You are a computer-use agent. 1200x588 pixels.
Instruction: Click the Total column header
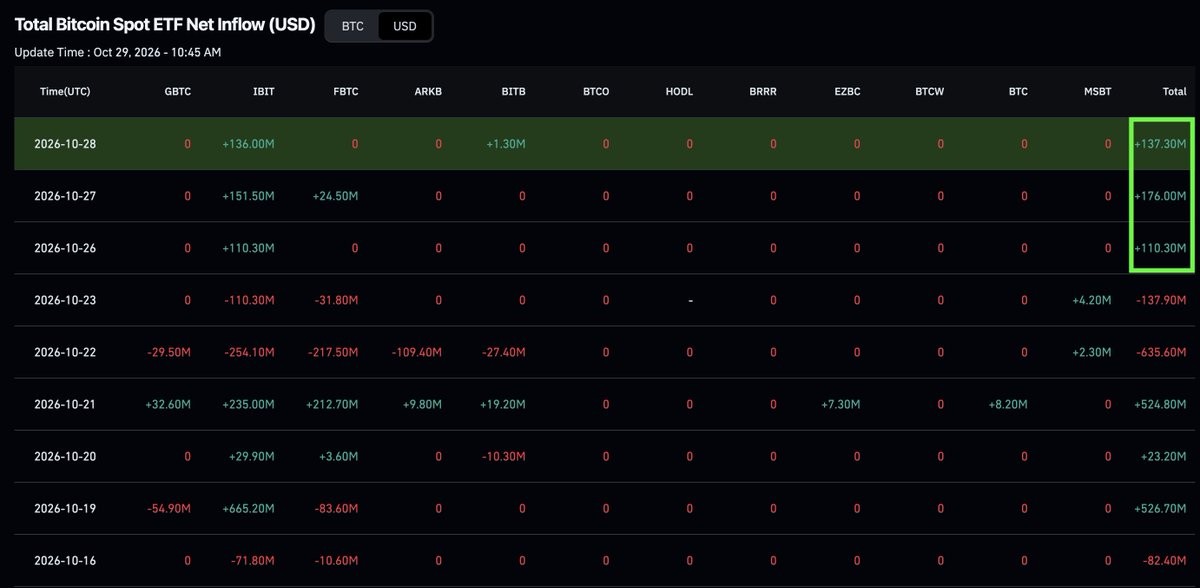1175,91
